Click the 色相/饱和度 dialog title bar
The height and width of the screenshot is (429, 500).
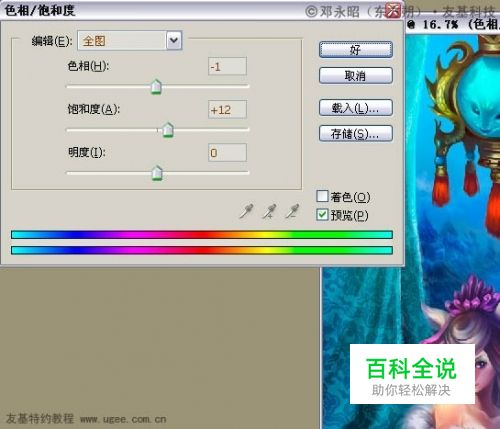[202, 11]
